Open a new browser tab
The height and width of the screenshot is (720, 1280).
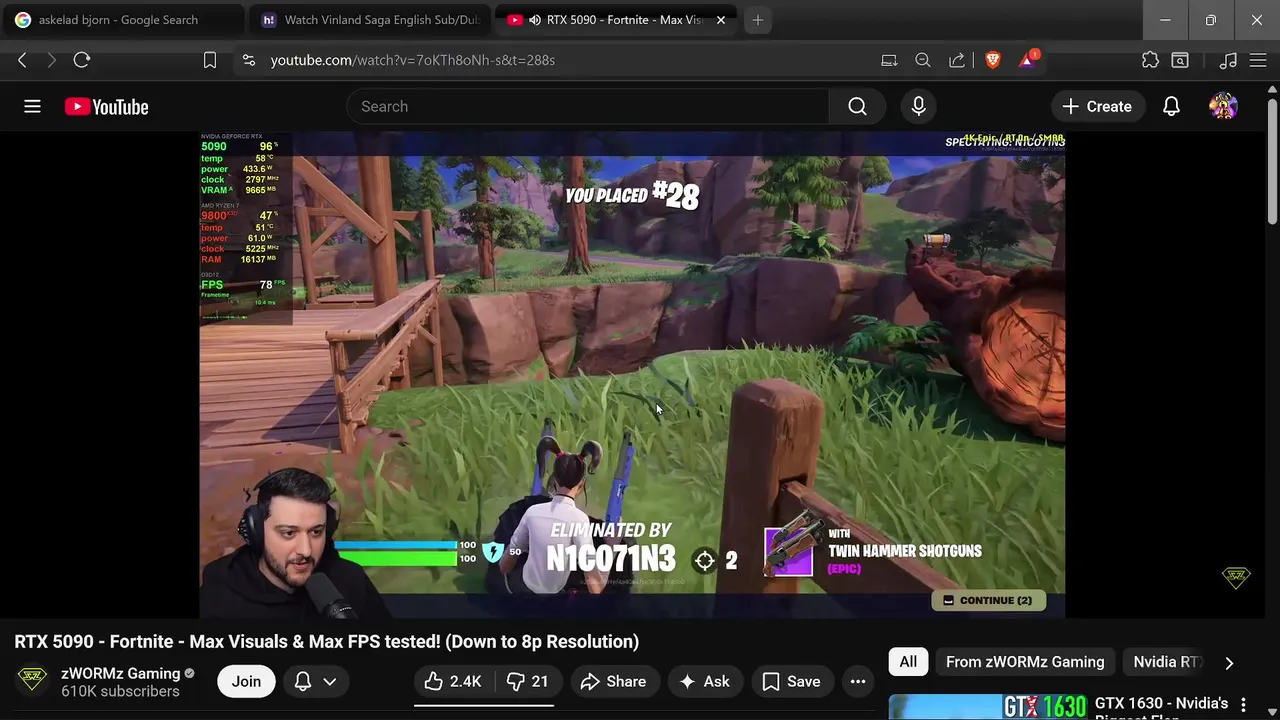coord(757,20)
